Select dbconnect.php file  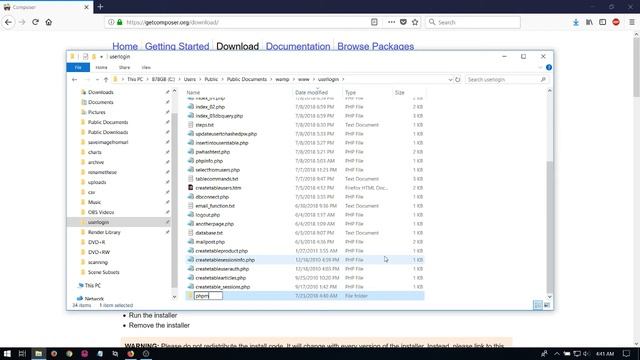point(212,197)
